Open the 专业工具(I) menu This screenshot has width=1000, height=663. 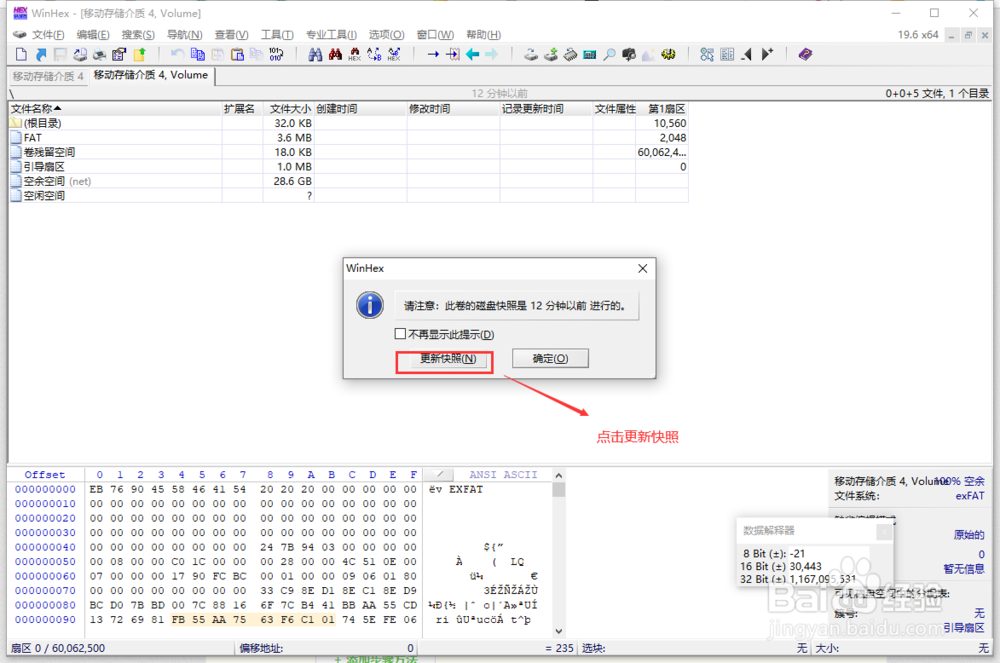click(x=331, y=34)
